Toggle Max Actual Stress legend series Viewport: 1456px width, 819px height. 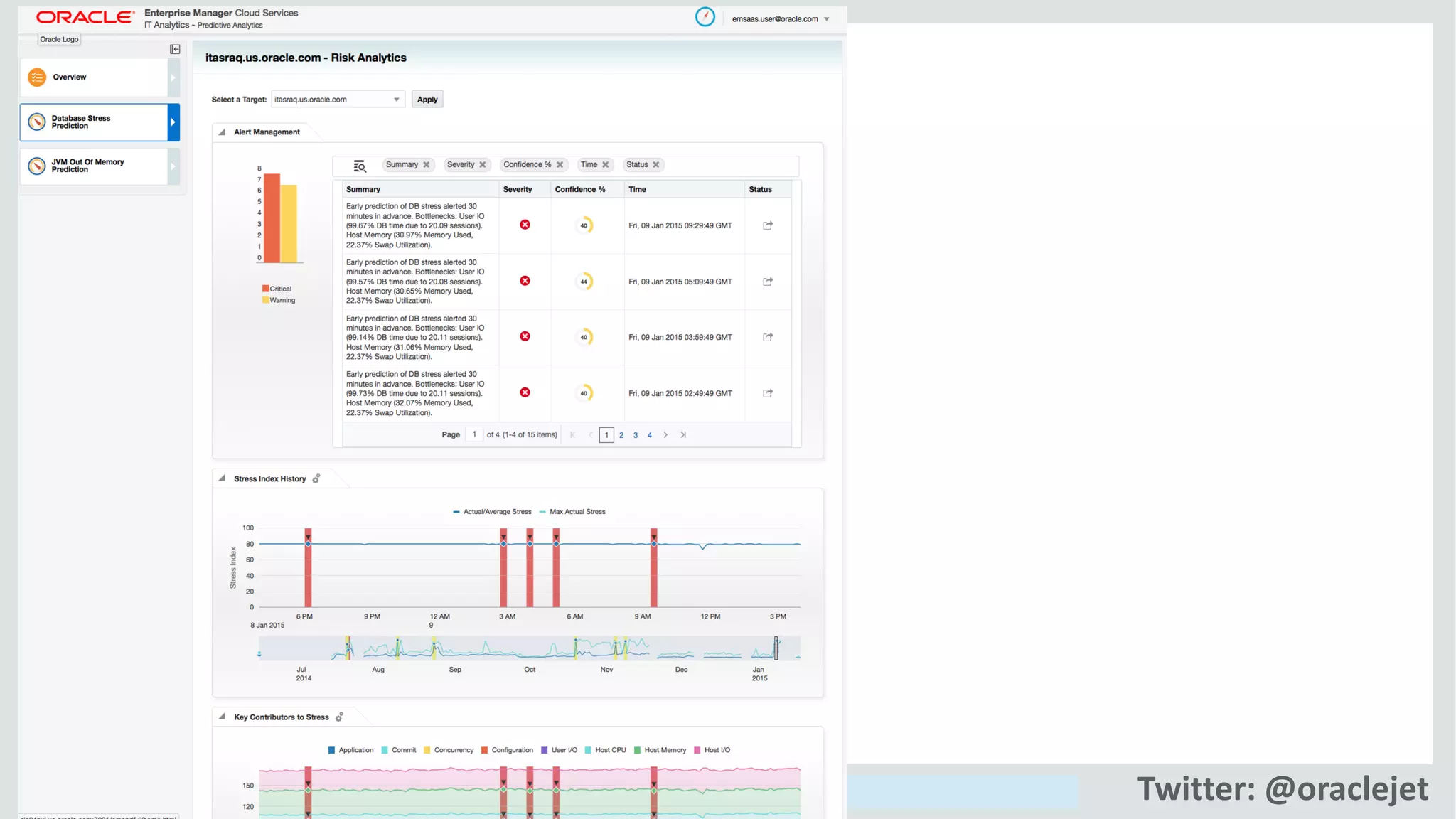pyautogui.click(x=572, y=512)
